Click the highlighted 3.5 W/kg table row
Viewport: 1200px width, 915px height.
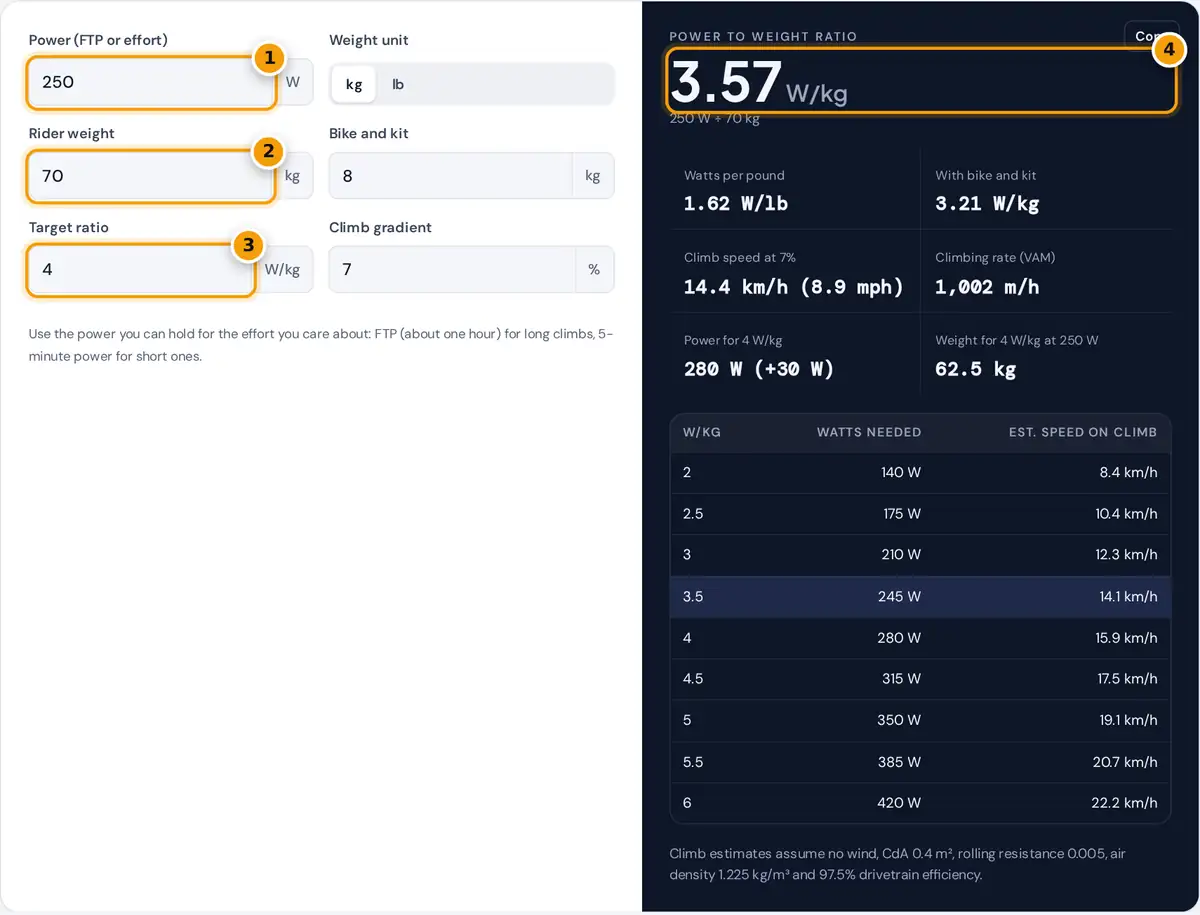click(x=920, y=596)
